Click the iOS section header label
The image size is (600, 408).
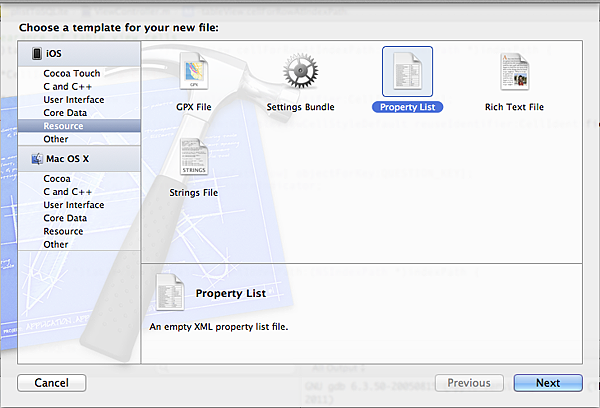(54, 54)
